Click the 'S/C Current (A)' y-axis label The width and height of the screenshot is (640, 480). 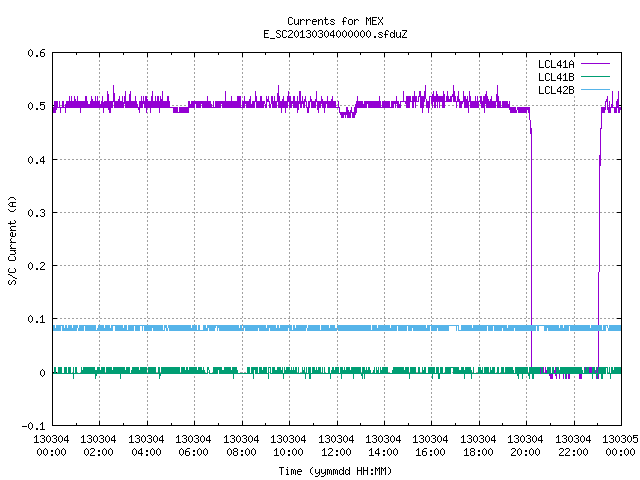(13, 241)
